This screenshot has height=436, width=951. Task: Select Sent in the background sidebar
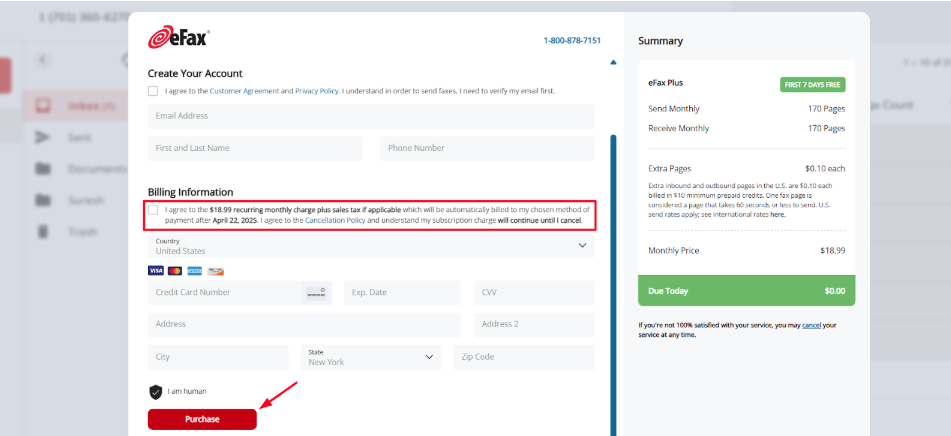point(79,138)
